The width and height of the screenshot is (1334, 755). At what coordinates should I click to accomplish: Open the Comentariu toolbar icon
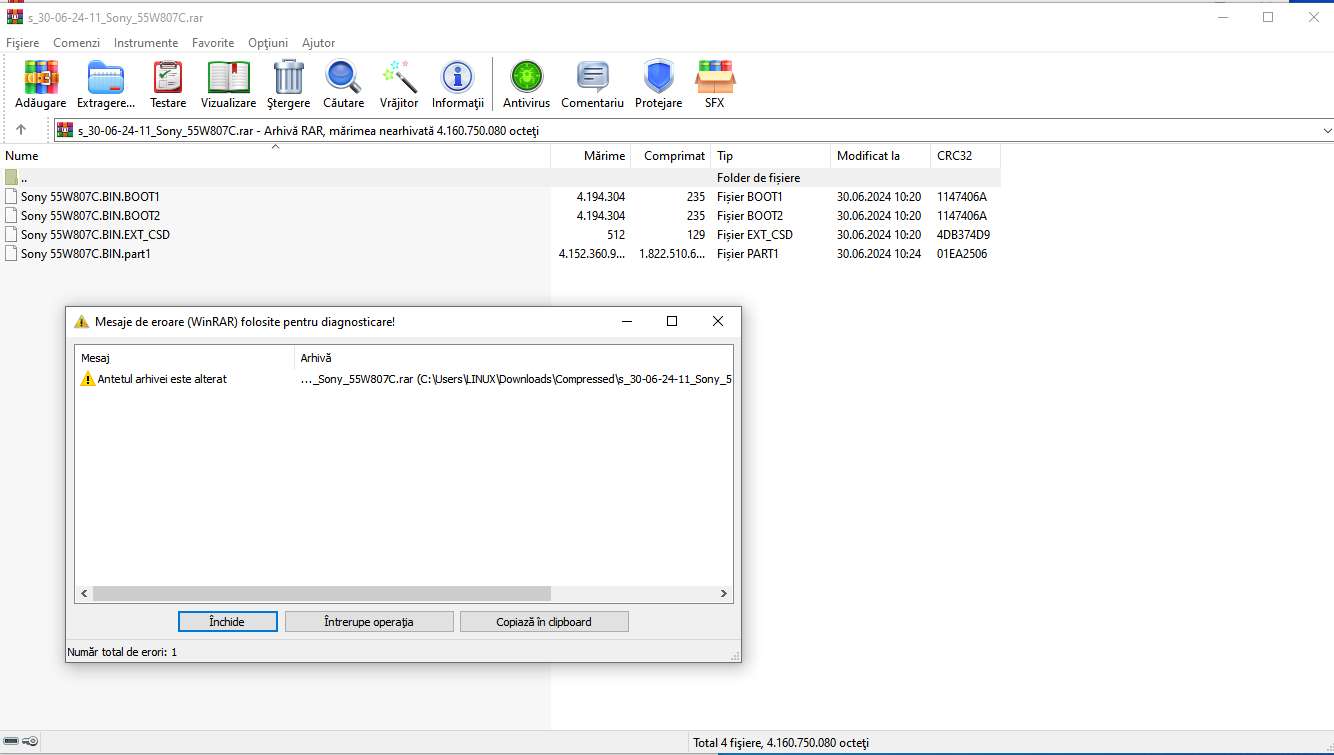pos(592,77)
